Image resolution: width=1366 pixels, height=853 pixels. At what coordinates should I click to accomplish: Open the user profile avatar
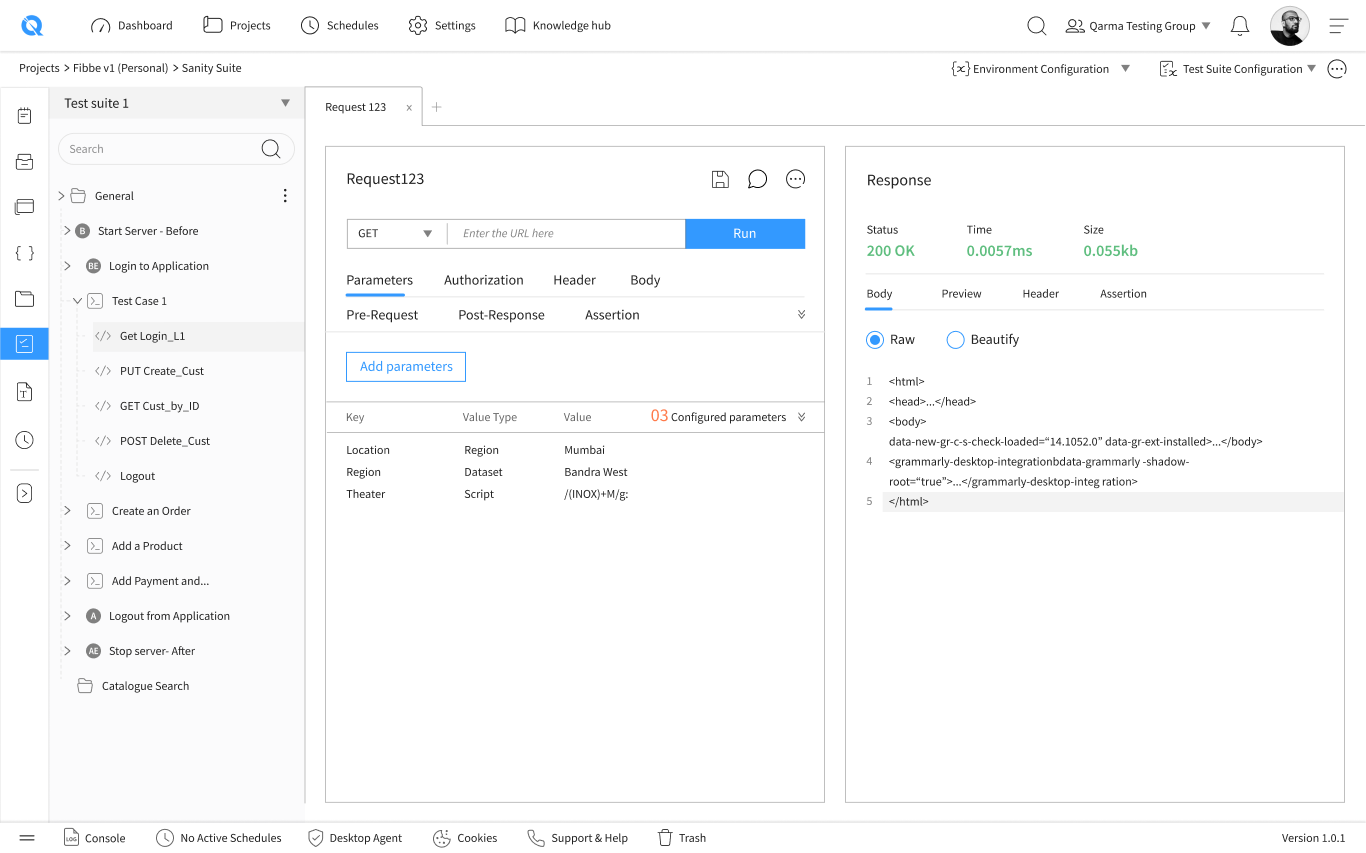(1289, 26)
